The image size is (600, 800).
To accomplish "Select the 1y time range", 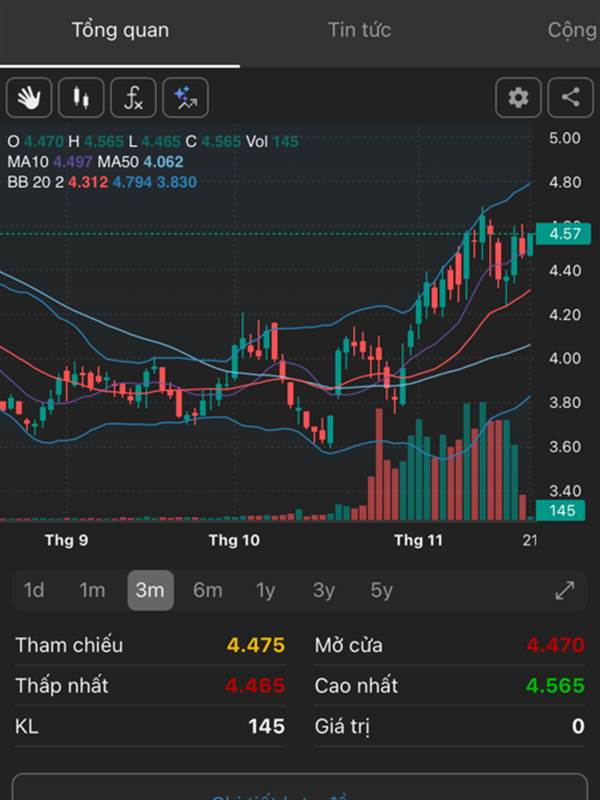I will [265, 590].
